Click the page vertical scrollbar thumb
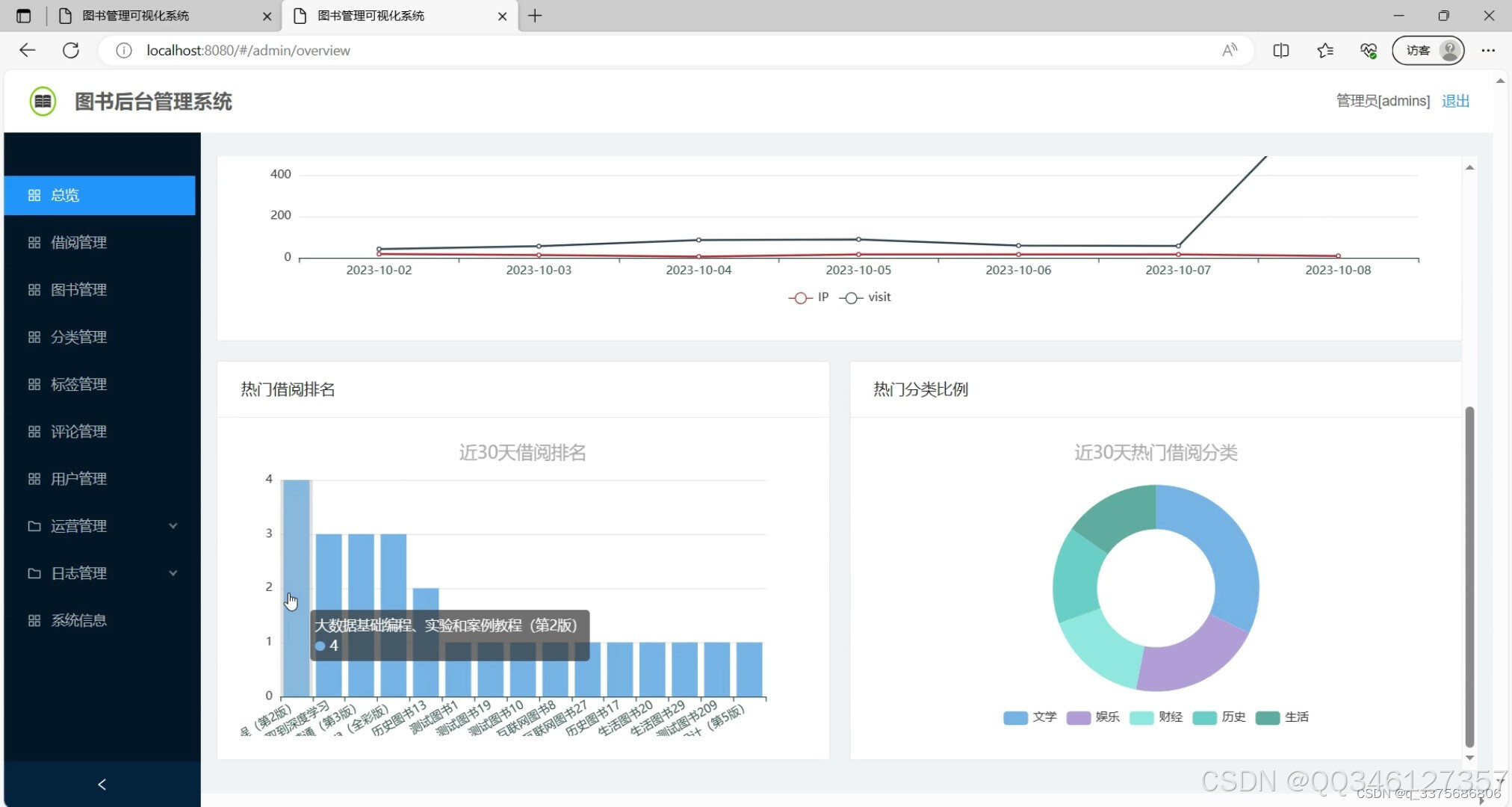 (1469, 575)
